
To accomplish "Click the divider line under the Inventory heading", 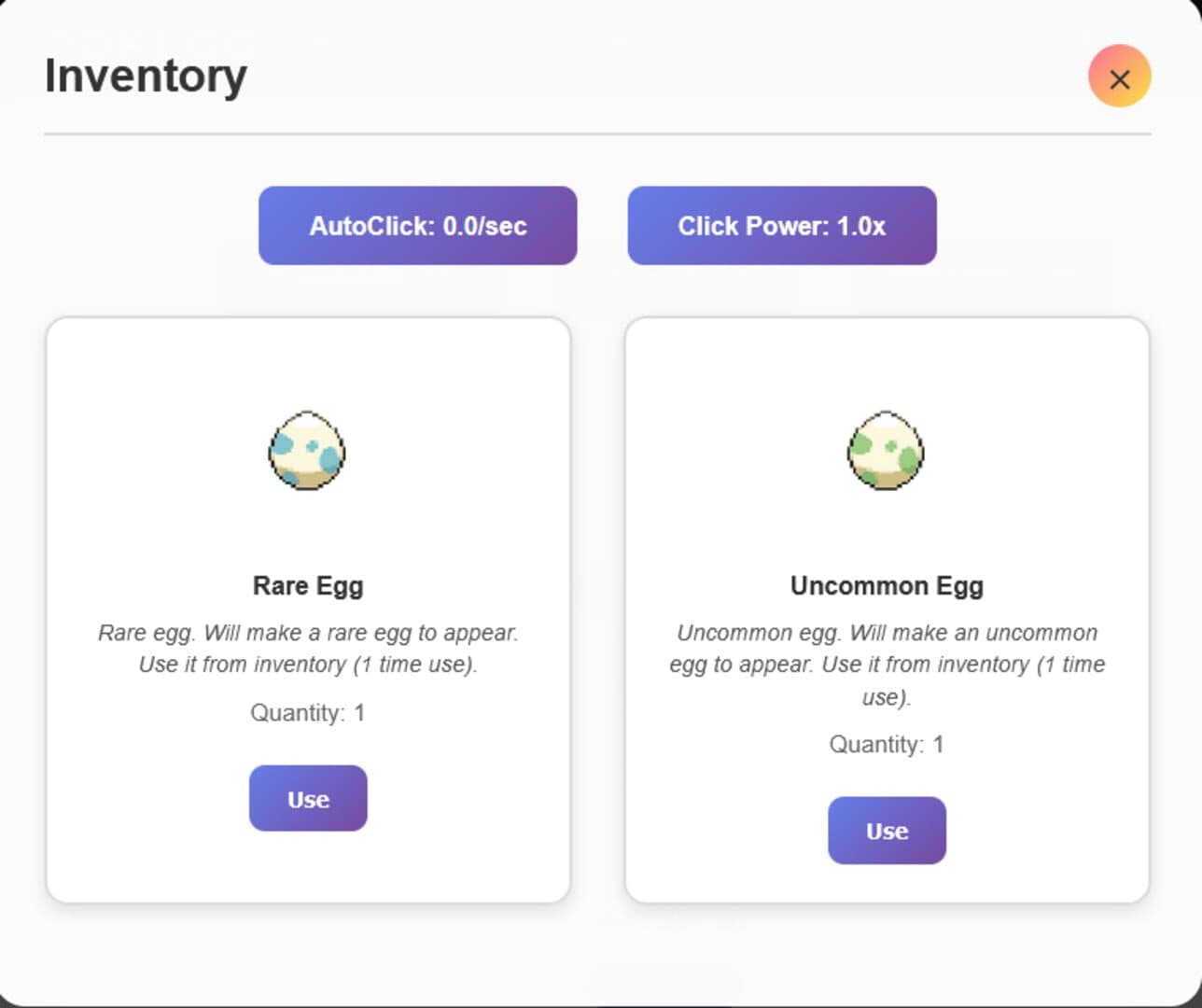I will 597,134.
